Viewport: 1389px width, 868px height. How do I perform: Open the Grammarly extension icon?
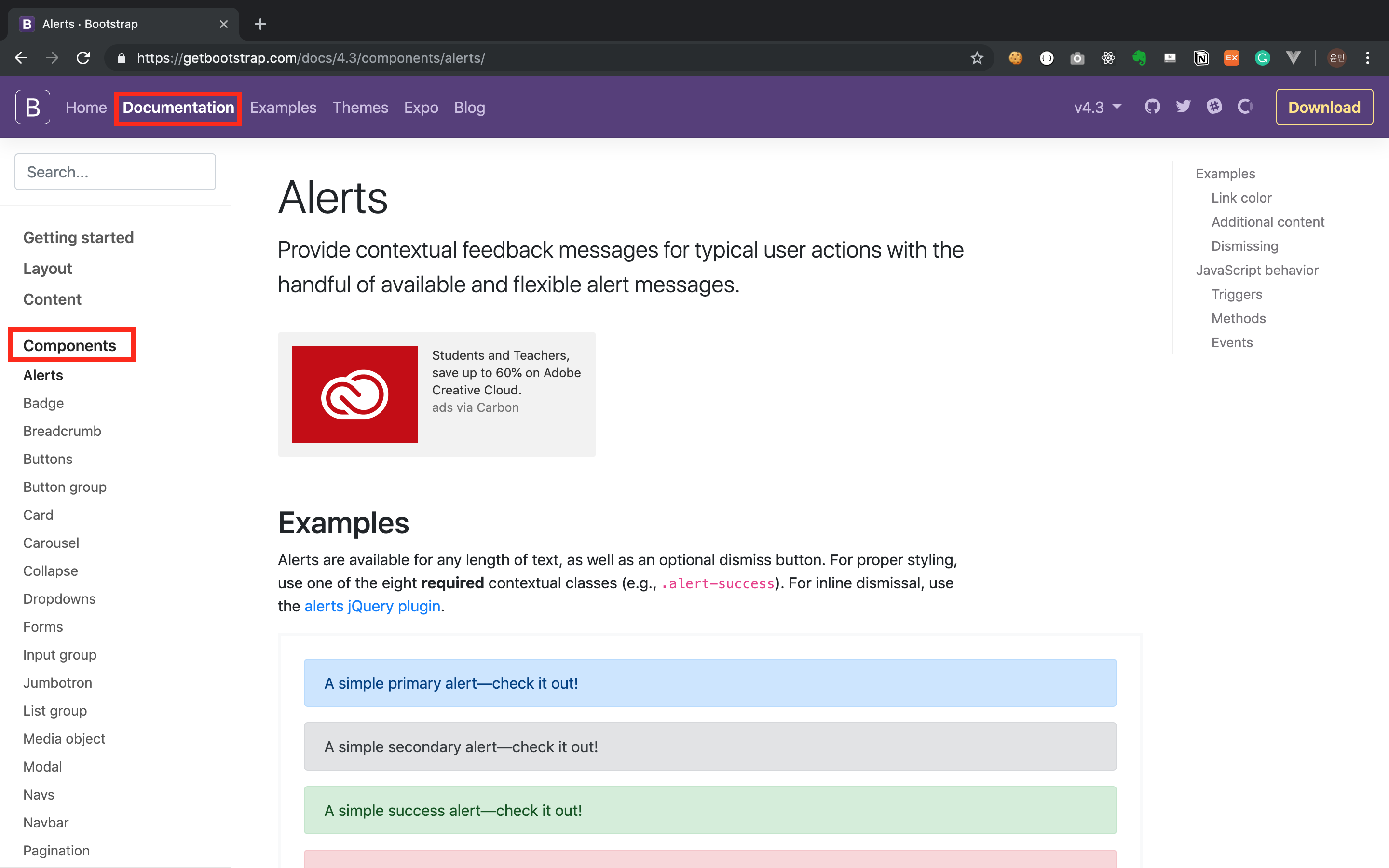(1262, 58)
